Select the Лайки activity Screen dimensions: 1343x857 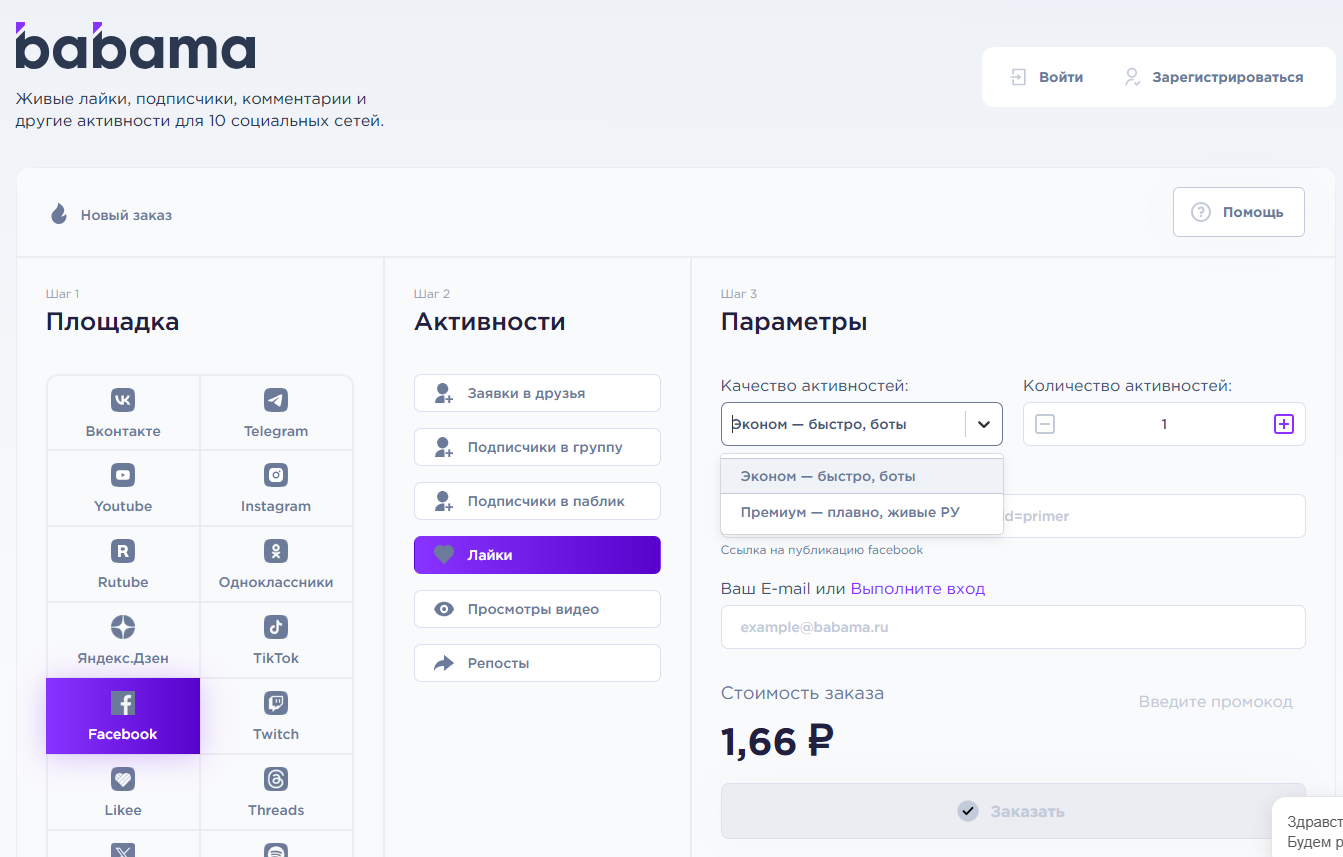click(537, 555)
